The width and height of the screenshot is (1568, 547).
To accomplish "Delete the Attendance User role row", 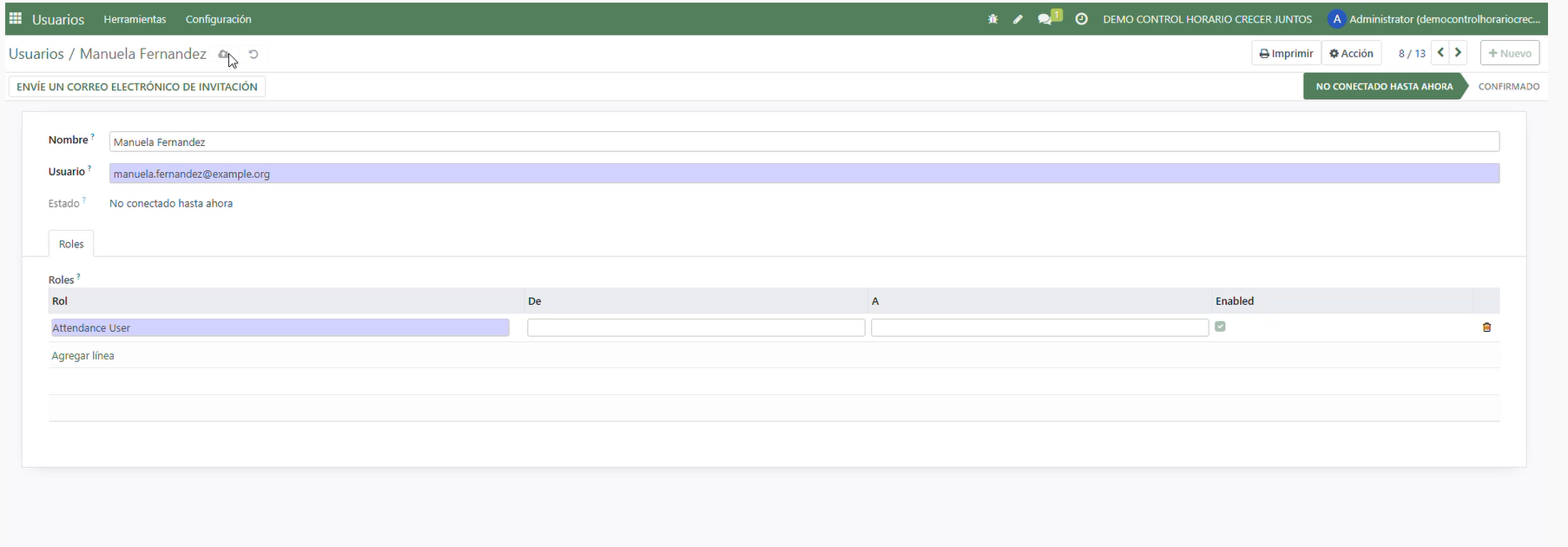I will click(1486, 327).
